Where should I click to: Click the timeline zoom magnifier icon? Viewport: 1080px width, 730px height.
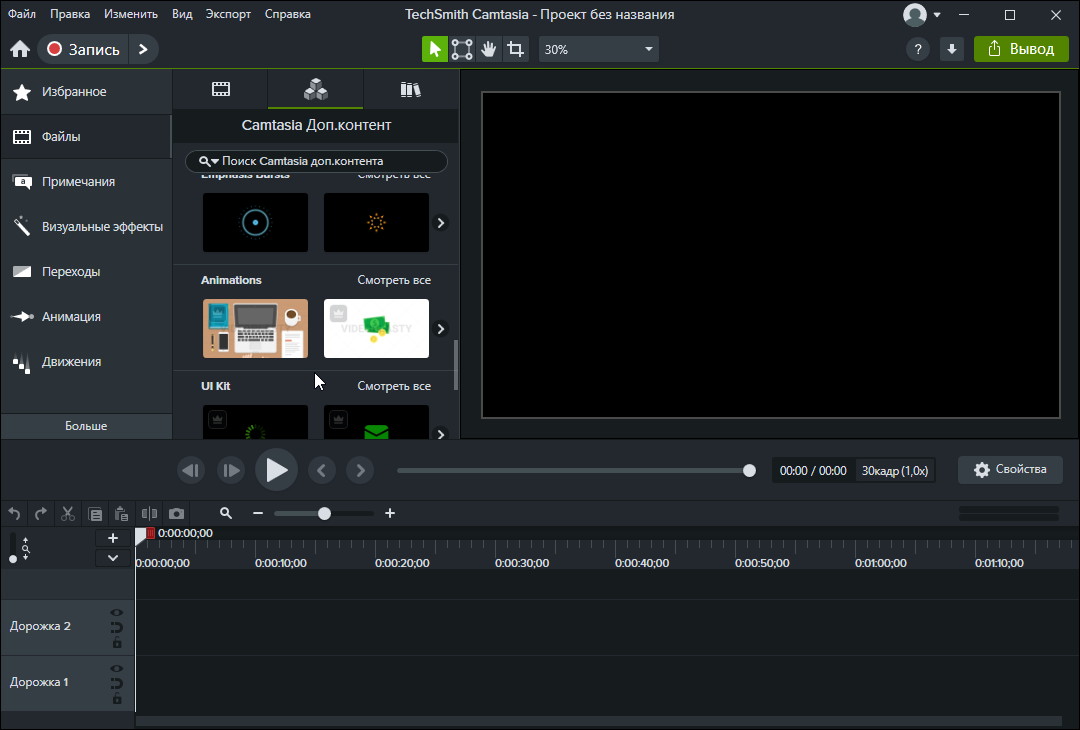[x=225, y=513]
